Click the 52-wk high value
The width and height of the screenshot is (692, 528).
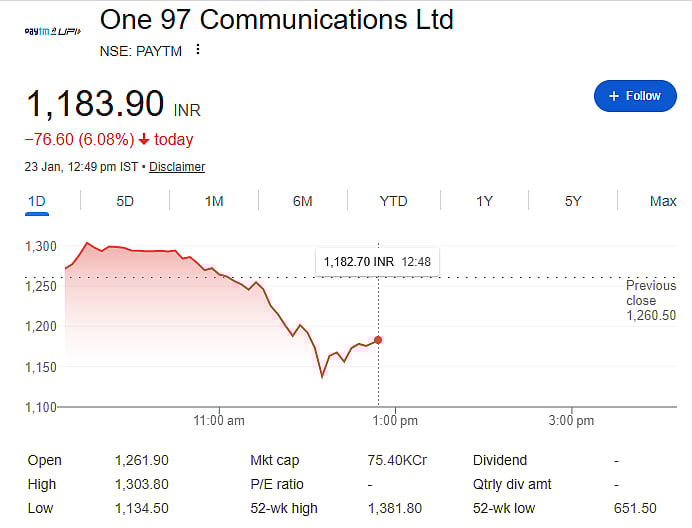(395, 509)
